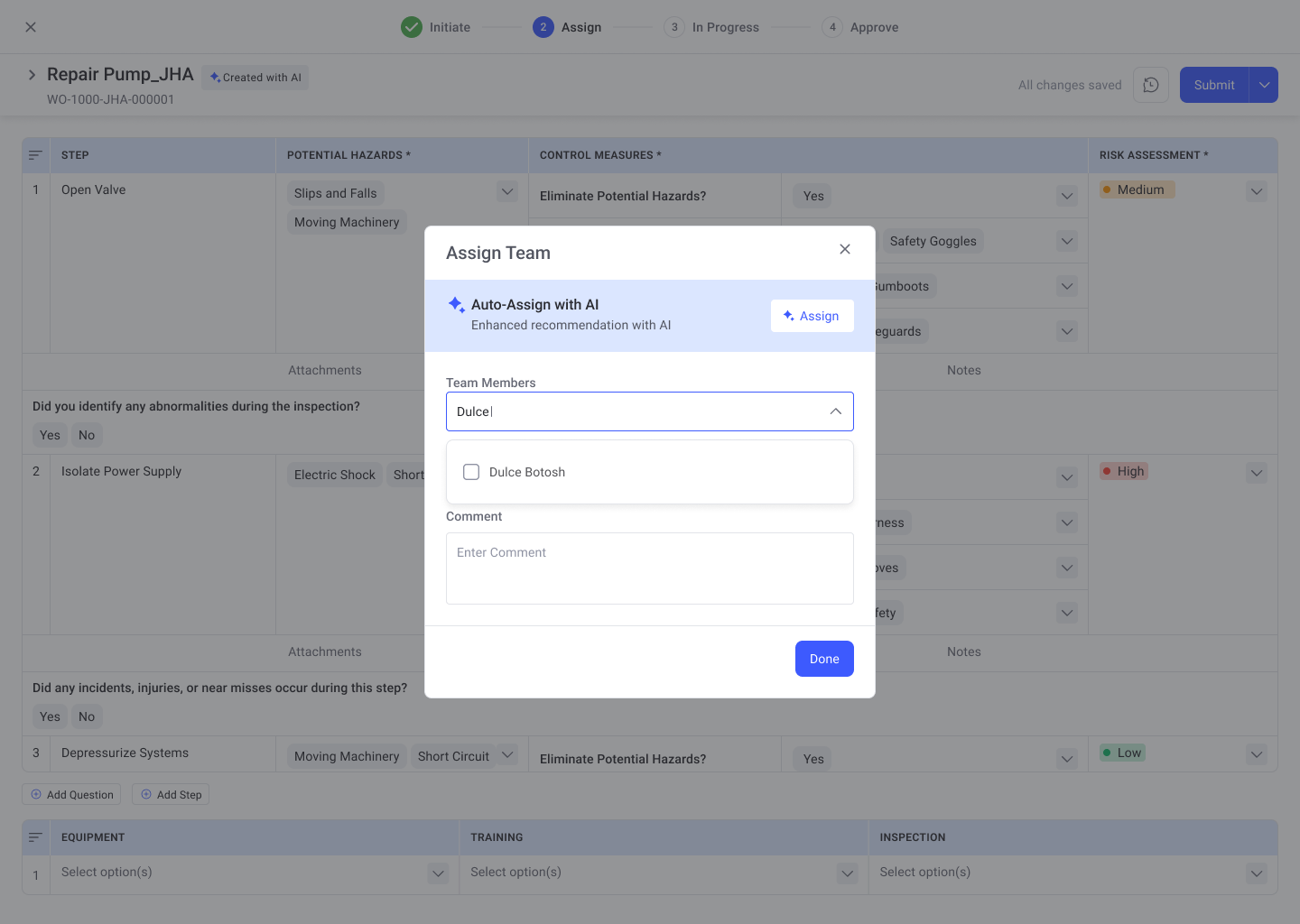
Task: Click the Moving Machinery hazard tag in step 1
Action: click(x=347, y=222)
